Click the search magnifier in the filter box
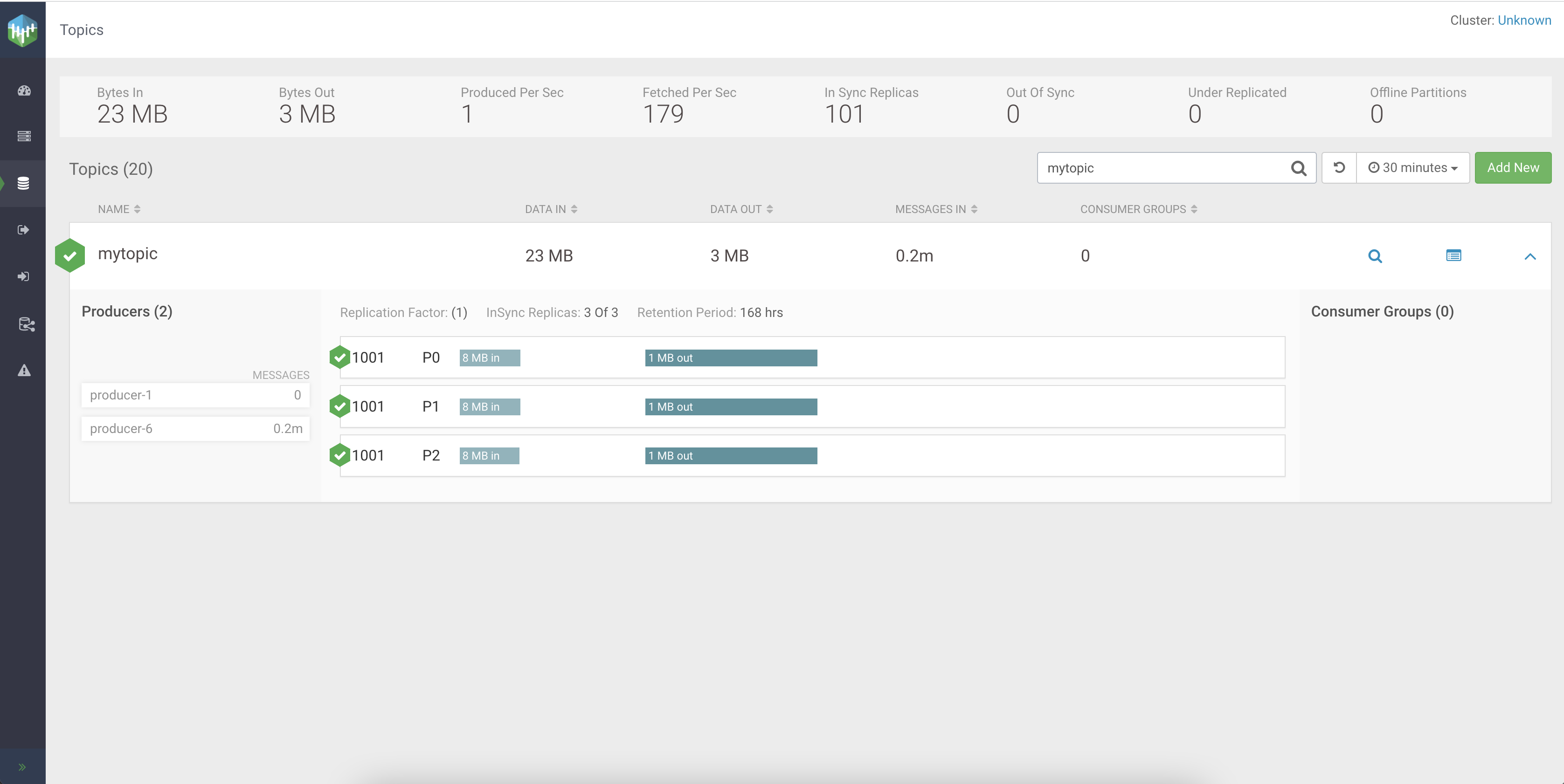The image size is (1564, 784). (1298, 168)
